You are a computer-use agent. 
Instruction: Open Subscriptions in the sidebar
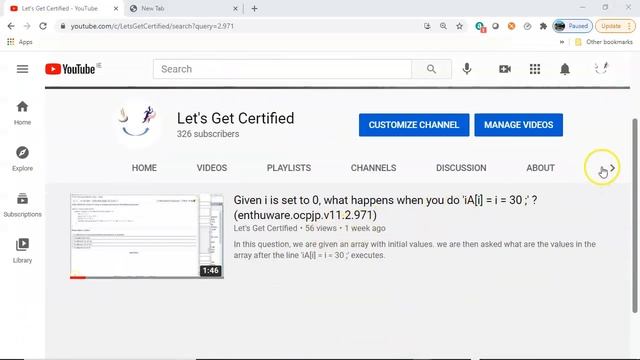point(22,205)
